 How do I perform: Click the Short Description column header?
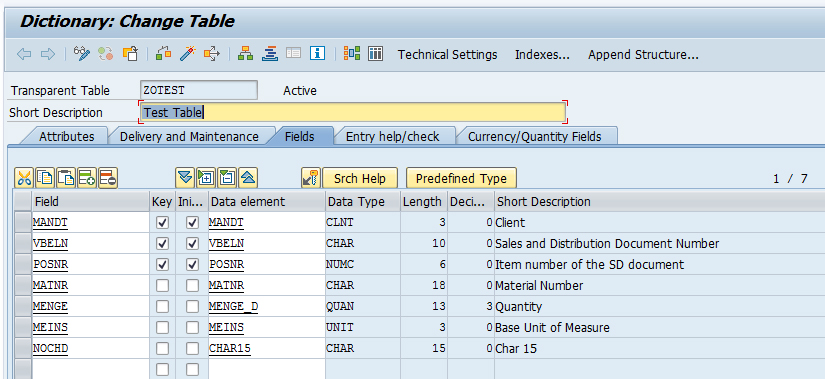point(659,202)
